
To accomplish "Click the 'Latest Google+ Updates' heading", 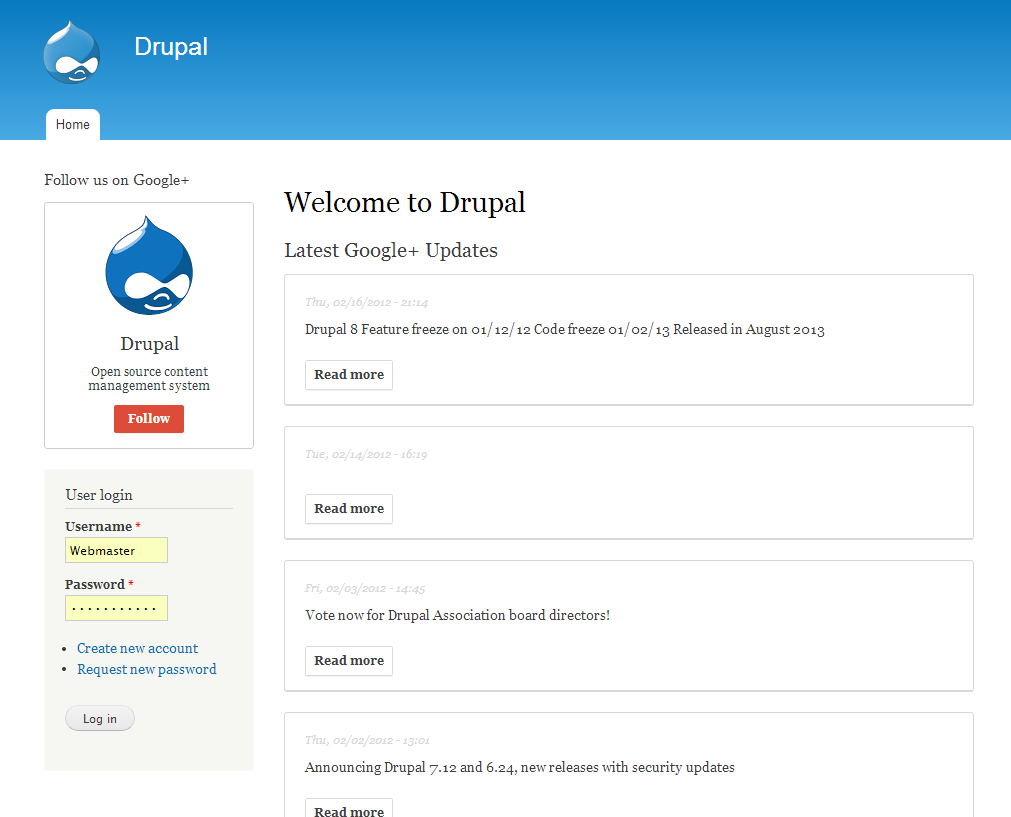I will pyautogui.click(x=391, y=250).
